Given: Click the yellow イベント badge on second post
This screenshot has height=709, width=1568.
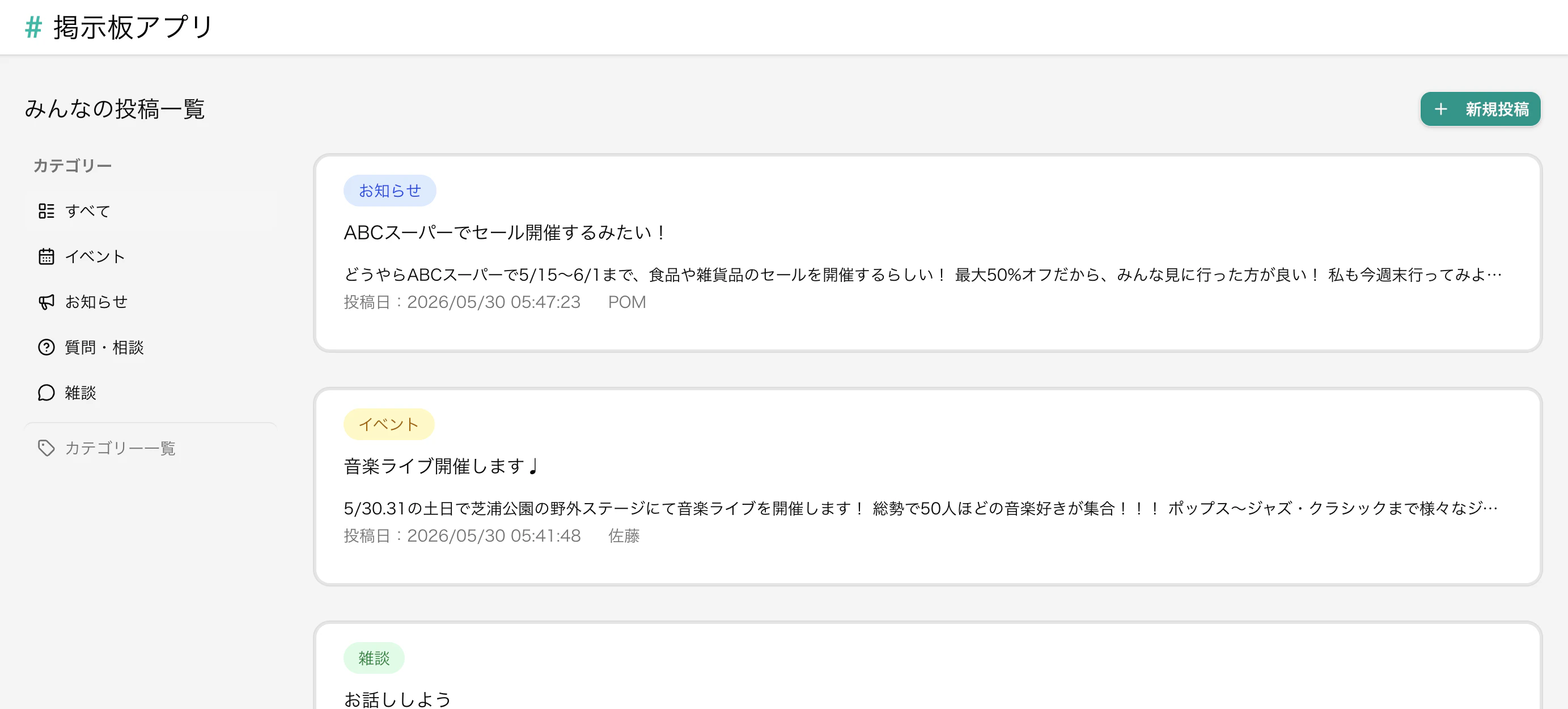Looking at the screenshot, I should pyautogui.click(x=388, y=424).
